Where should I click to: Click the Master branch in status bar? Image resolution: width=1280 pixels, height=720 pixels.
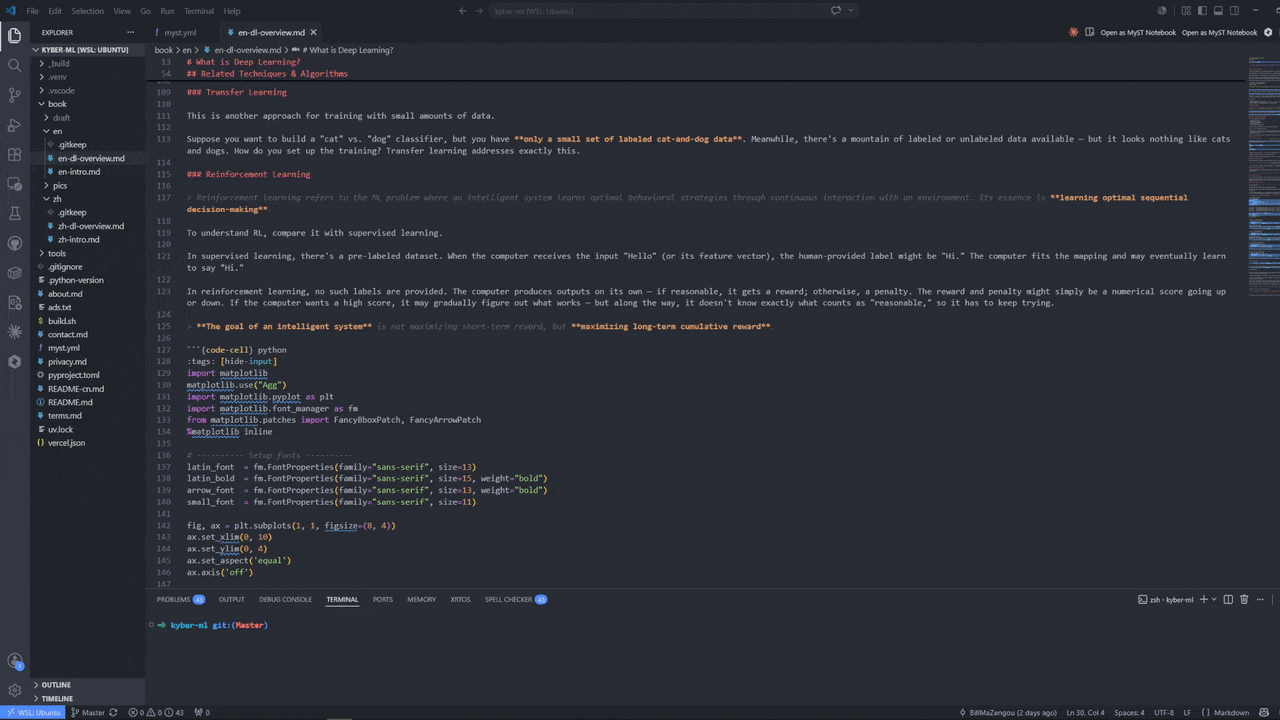pyautogui.click(x=88, y=713)
